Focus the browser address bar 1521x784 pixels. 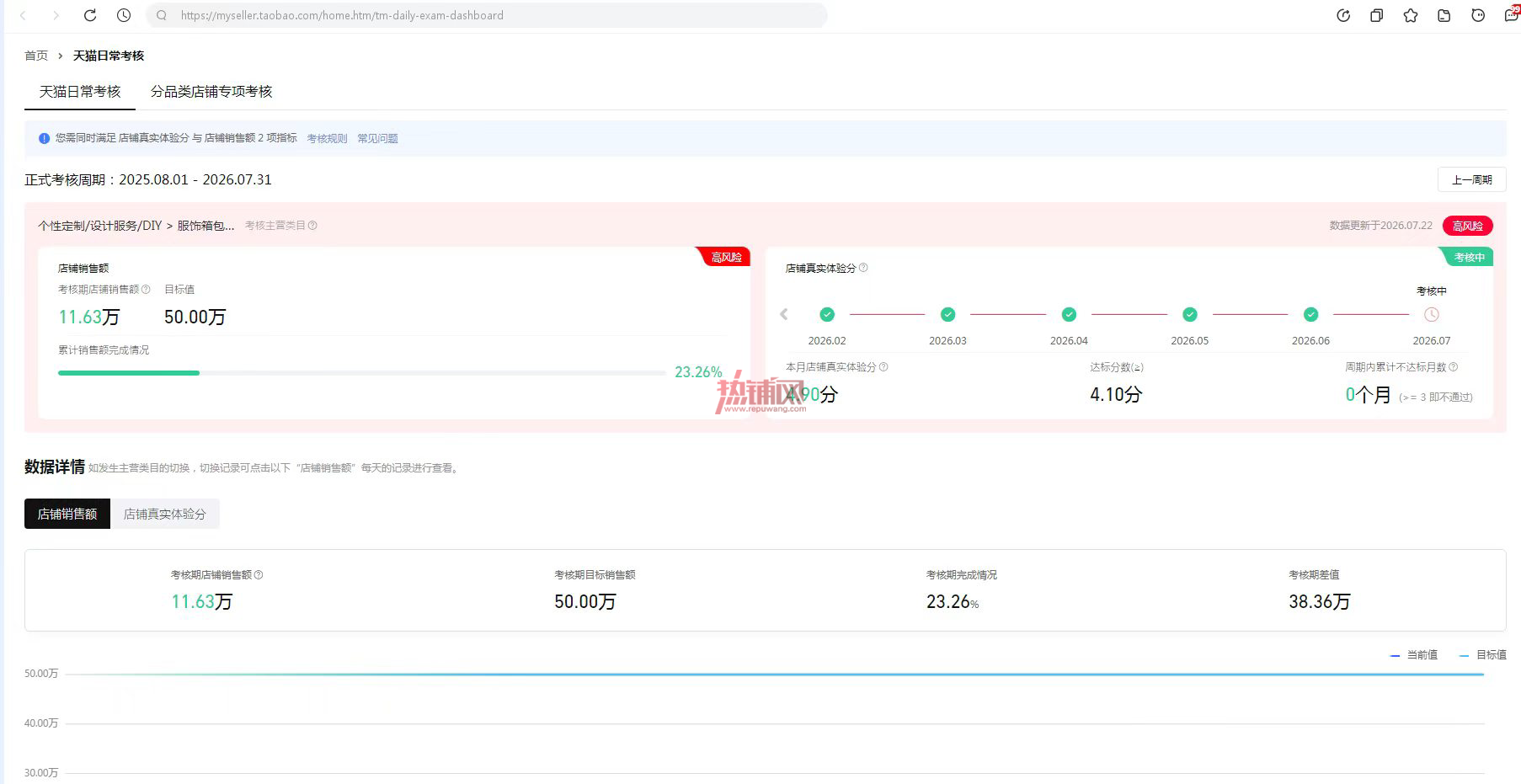pos(487,15)
